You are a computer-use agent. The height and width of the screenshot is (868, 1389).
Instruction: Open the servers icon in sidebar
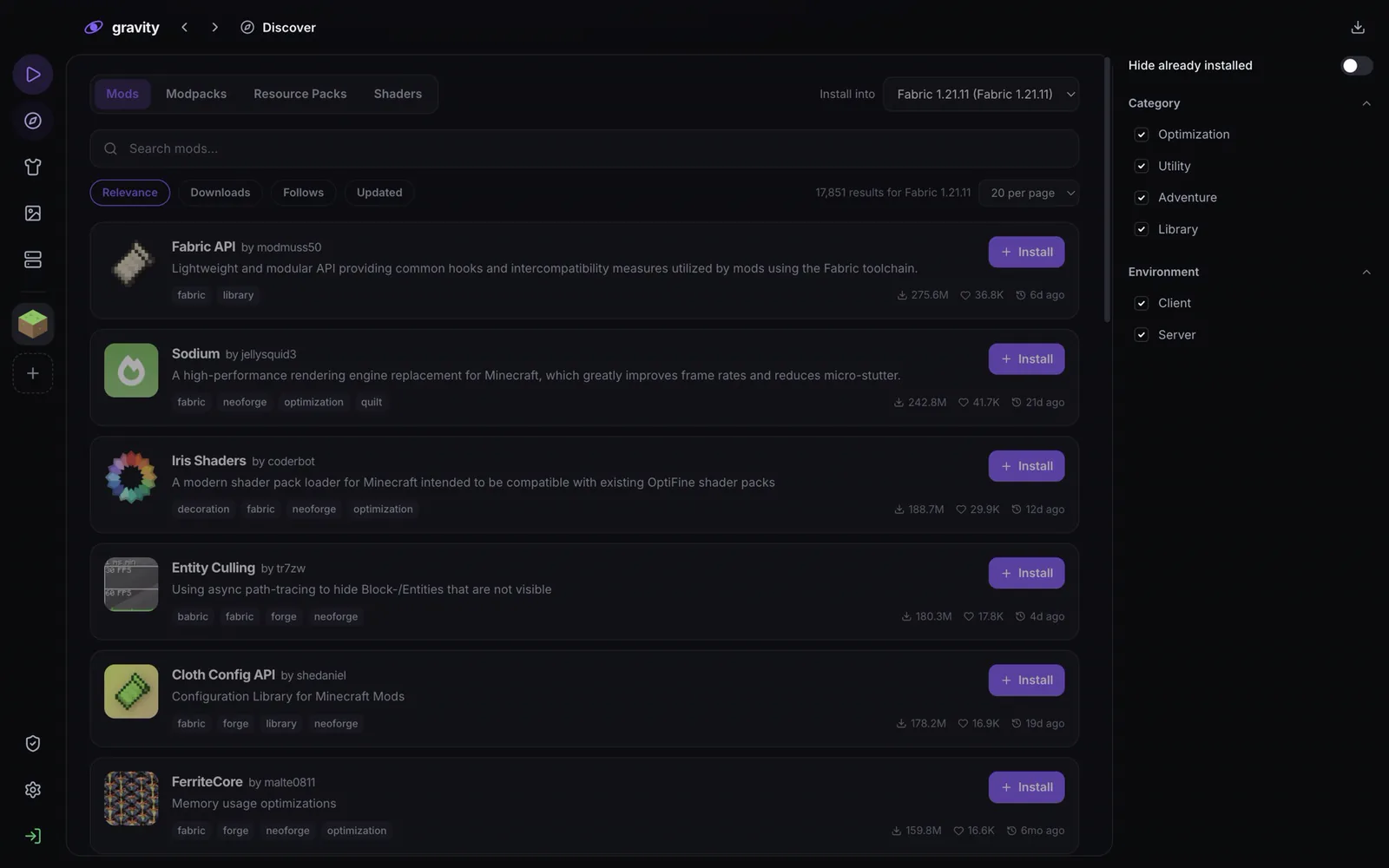(x=33, y=260)
